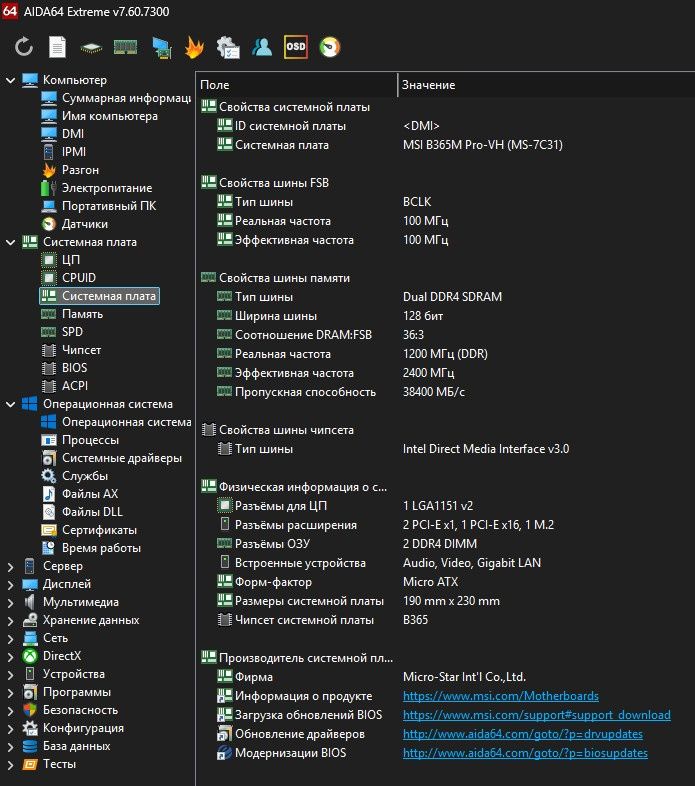
Task: Open the Report document icon
Action: [57, 47]
